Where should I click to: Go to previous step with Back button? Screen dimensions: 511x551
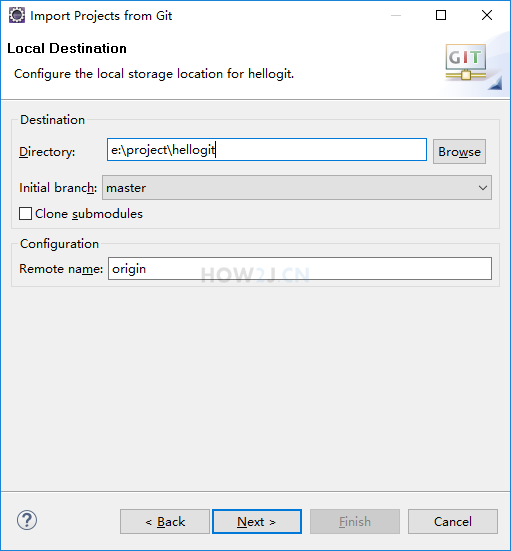(x=165, y=521)
